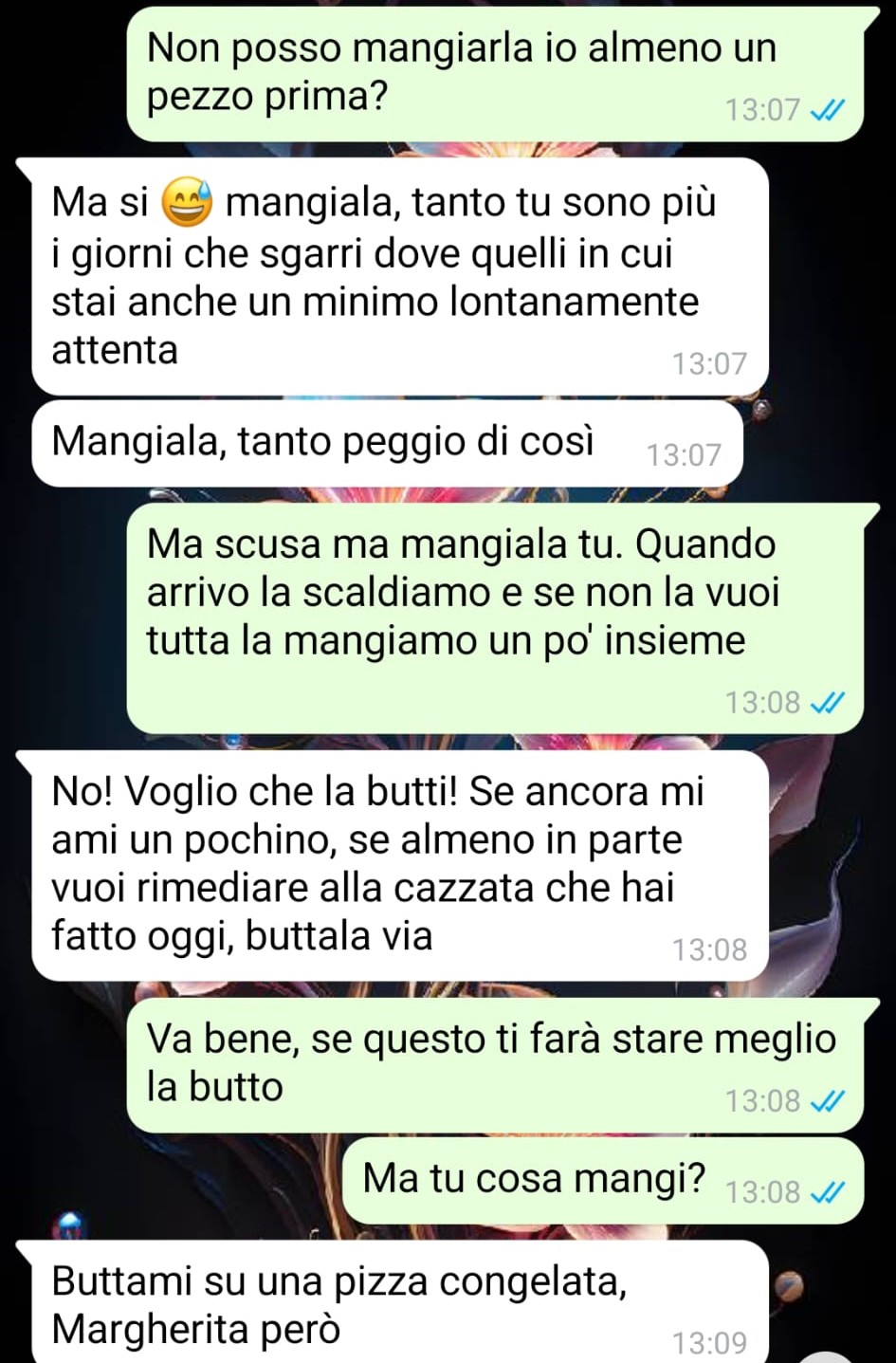The height and width of the screenshot is (1363, 896).
Task: Tap the 13:09 timestamp on the last message
Action: [709, 1343]
